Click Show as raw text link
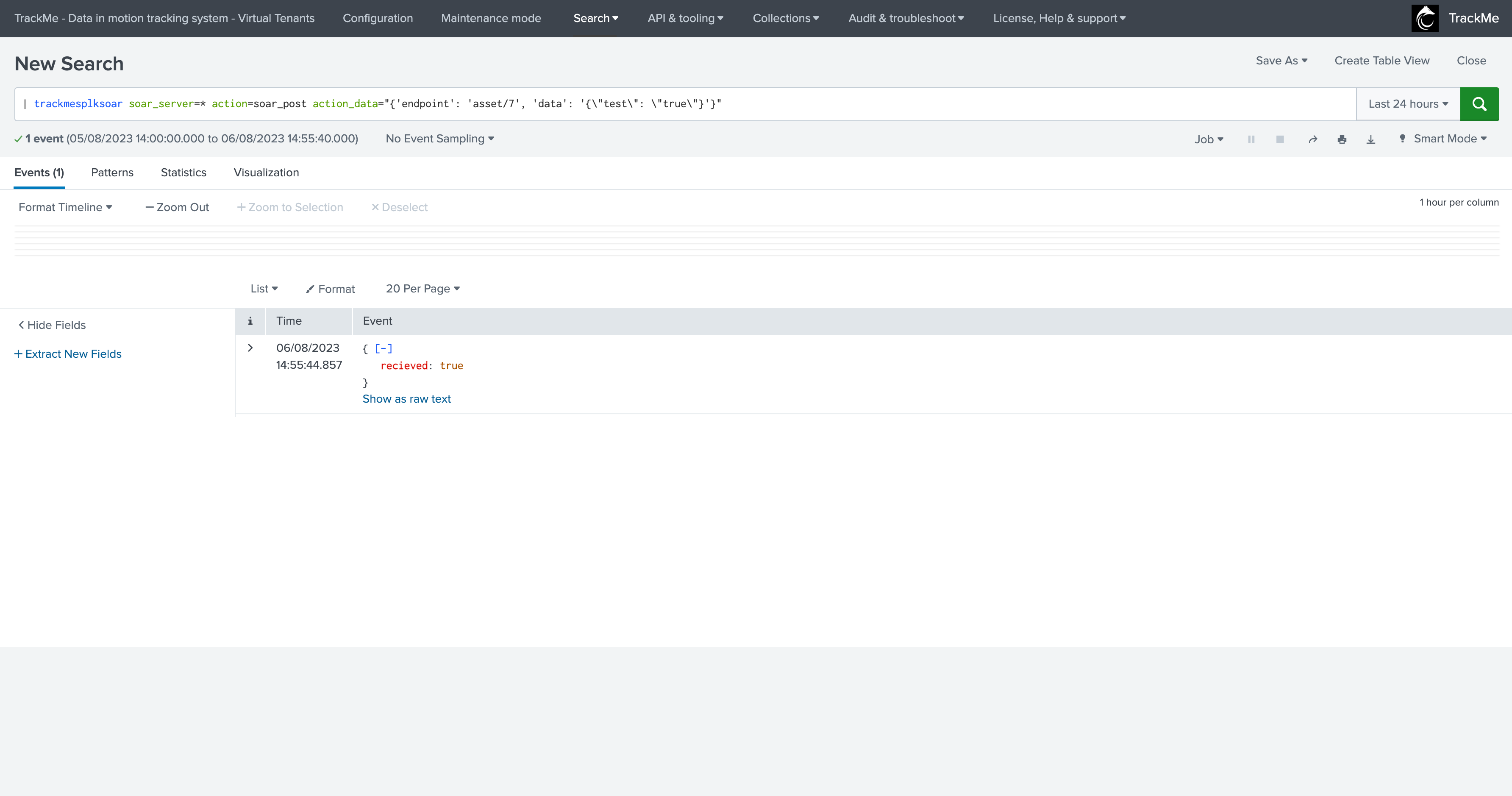 click(x=406, y=399)
